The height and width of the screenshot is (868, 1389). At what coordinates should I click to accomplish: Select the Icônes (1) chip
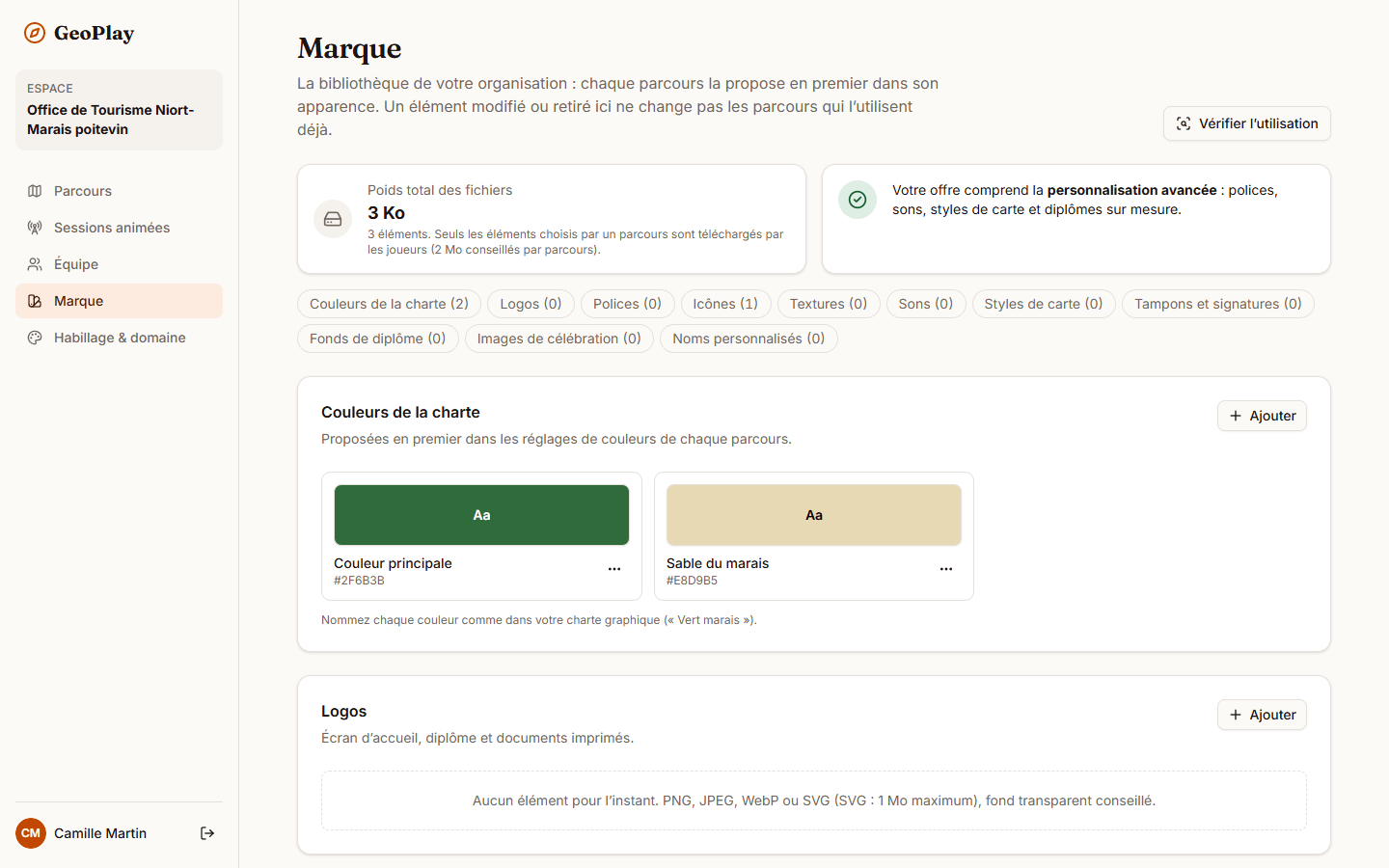pyautogui.click(x=725, y=304)
